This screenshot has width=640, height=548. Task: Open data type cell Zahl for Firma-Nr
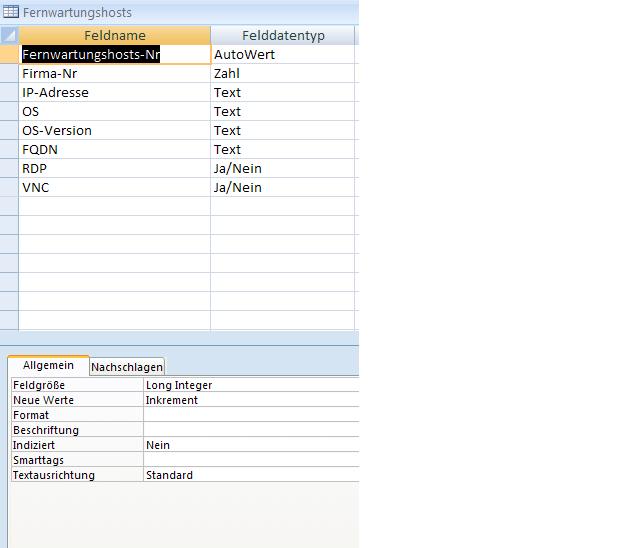(282, 73)
